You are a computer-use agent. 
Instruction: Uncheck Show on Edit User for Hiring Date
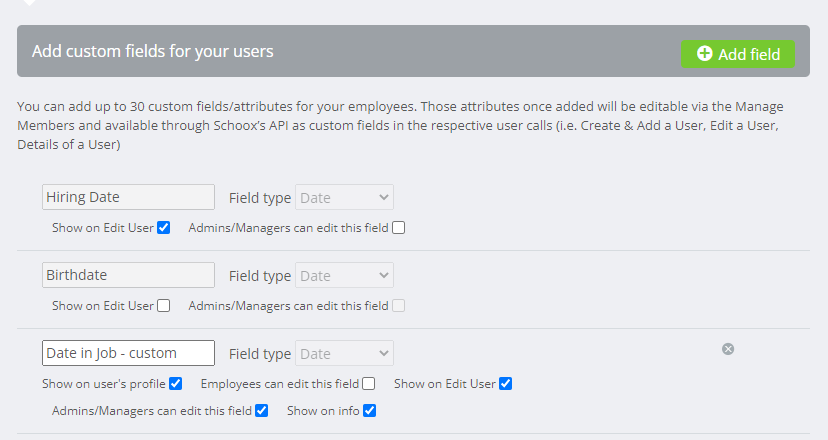point(164,228)
